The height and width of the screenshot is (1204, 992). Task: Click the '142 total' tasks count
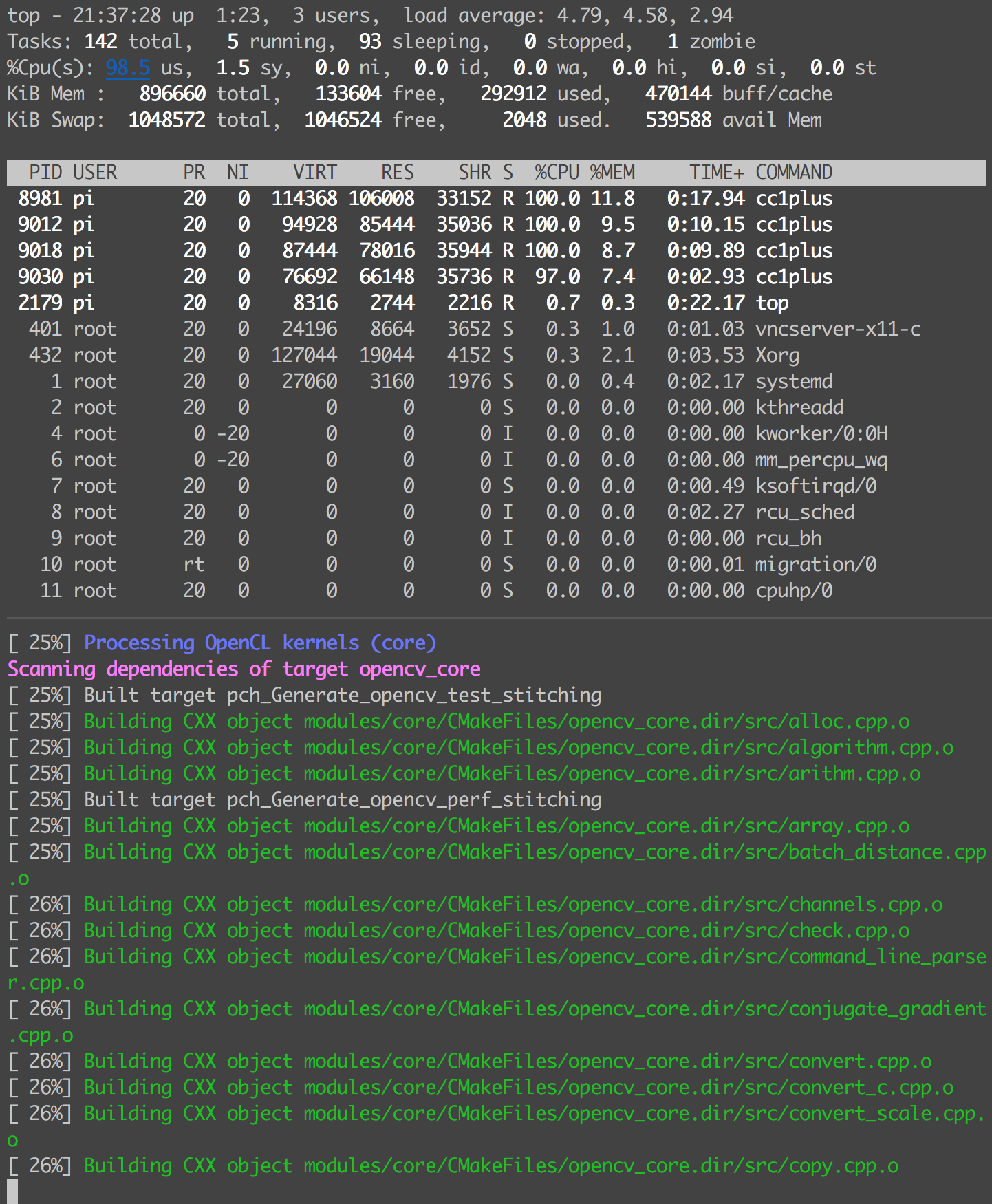133,41
